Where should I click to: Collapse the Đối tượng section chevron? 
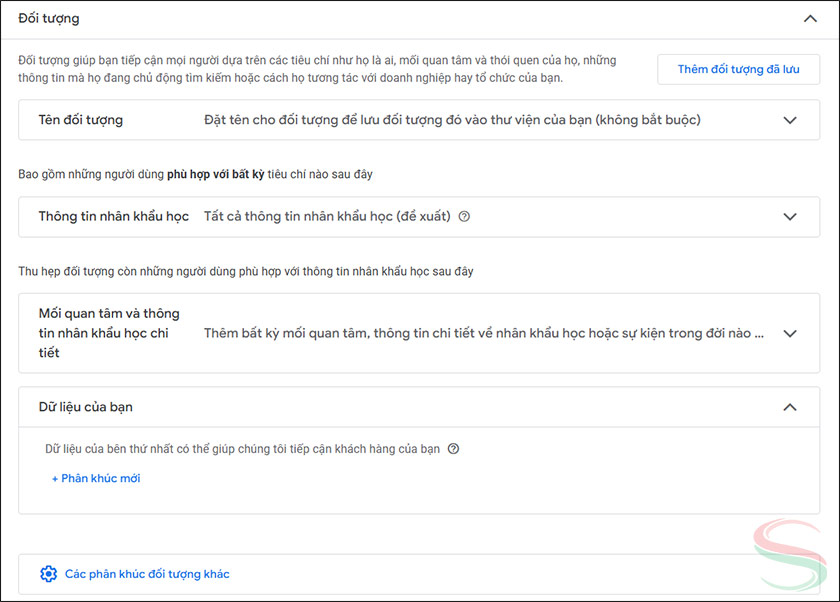[x=809, y=18]
